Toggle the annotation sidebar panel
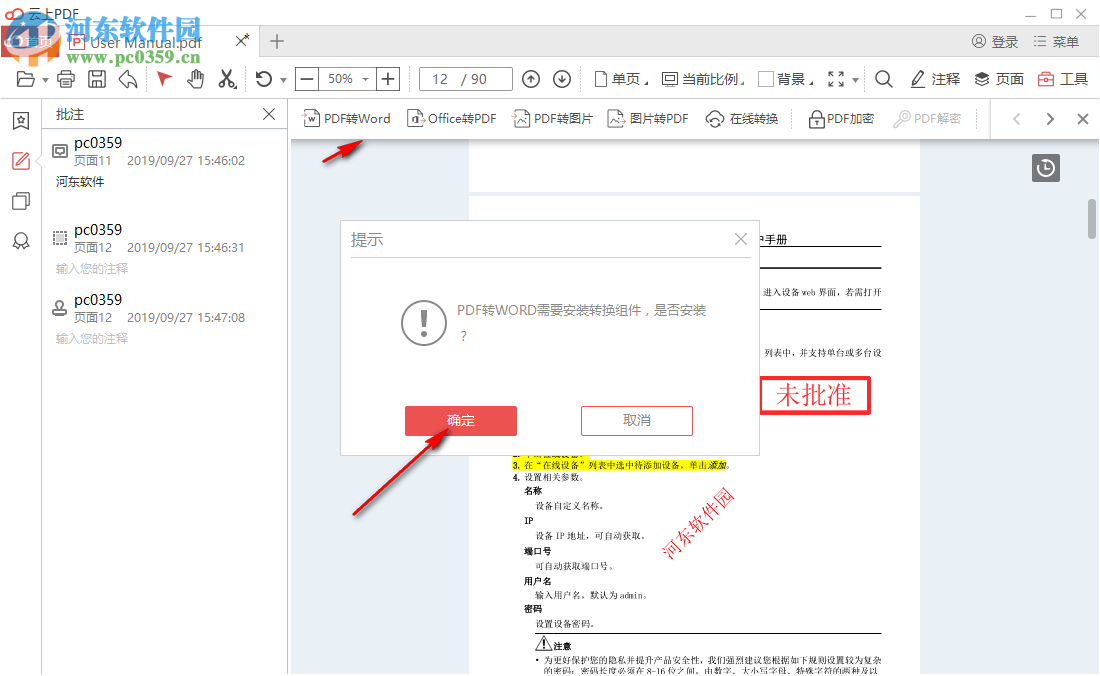The height and width of the screenshot is (676, 1100). coord(20,160)
